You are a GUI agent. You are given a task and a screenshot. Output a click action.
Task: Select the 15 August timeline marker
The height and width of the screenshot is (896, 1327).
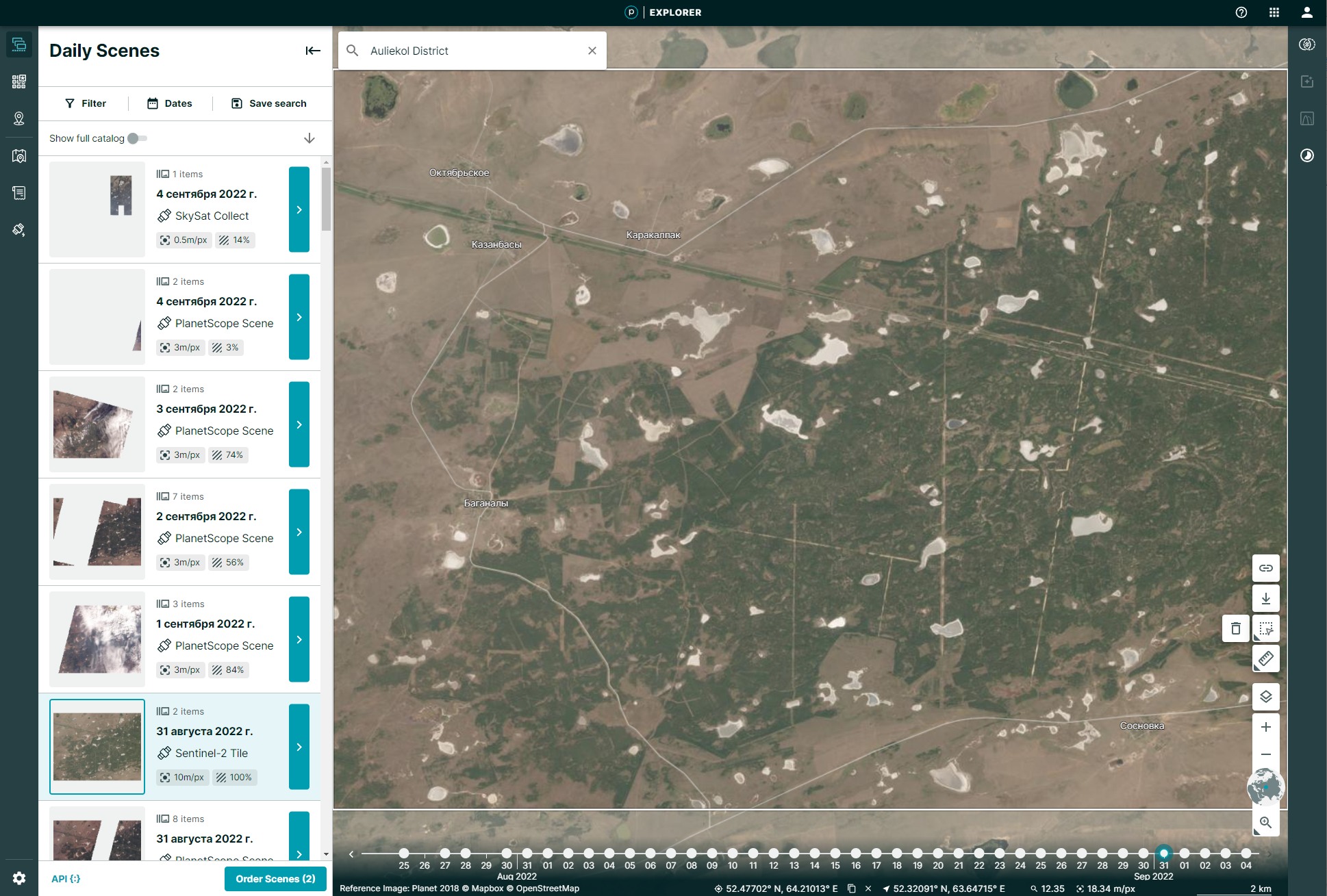pyautogui.click(x=835, y=853)
